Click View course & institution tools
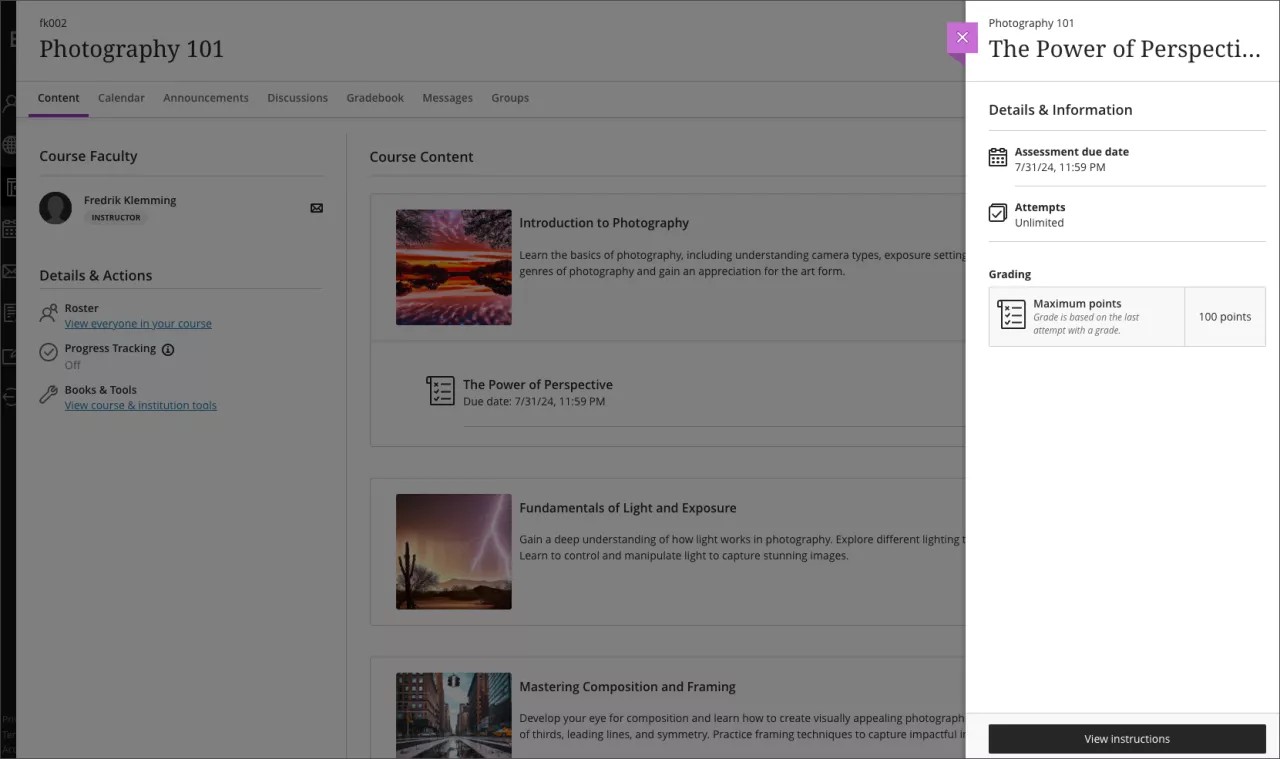 click(140, 405)
